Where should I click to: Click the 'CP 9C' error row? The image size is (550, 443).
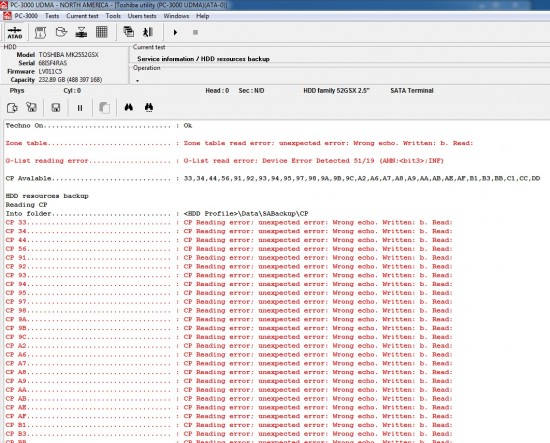pos(229,337)
